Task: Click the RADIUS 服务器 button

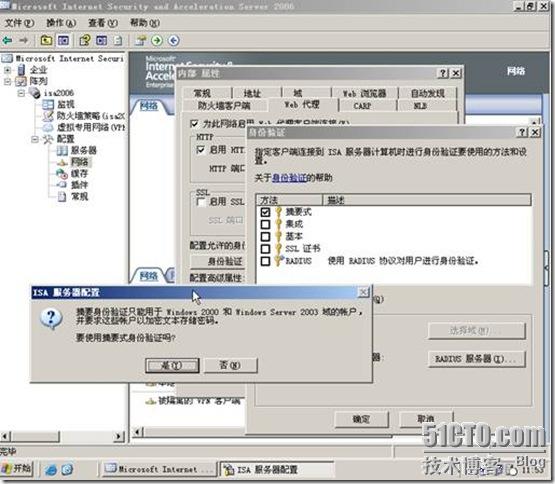Action: click(476, 359)
